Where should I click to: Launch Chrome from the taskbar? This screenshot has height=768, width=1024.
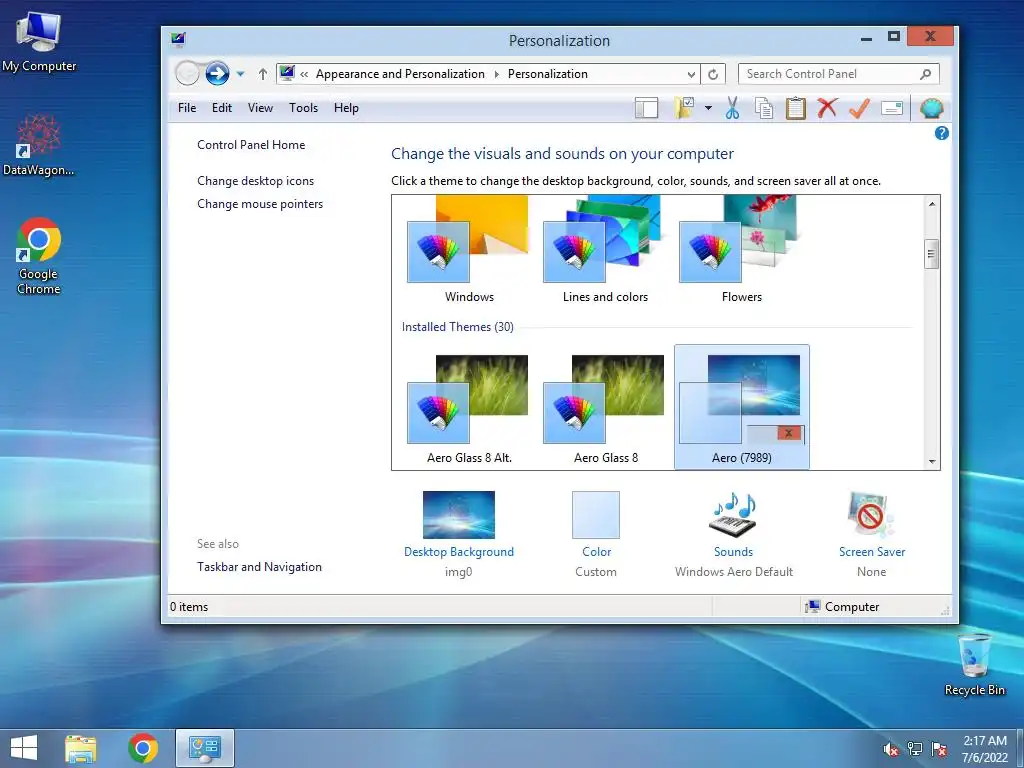(x=143, y=748)
